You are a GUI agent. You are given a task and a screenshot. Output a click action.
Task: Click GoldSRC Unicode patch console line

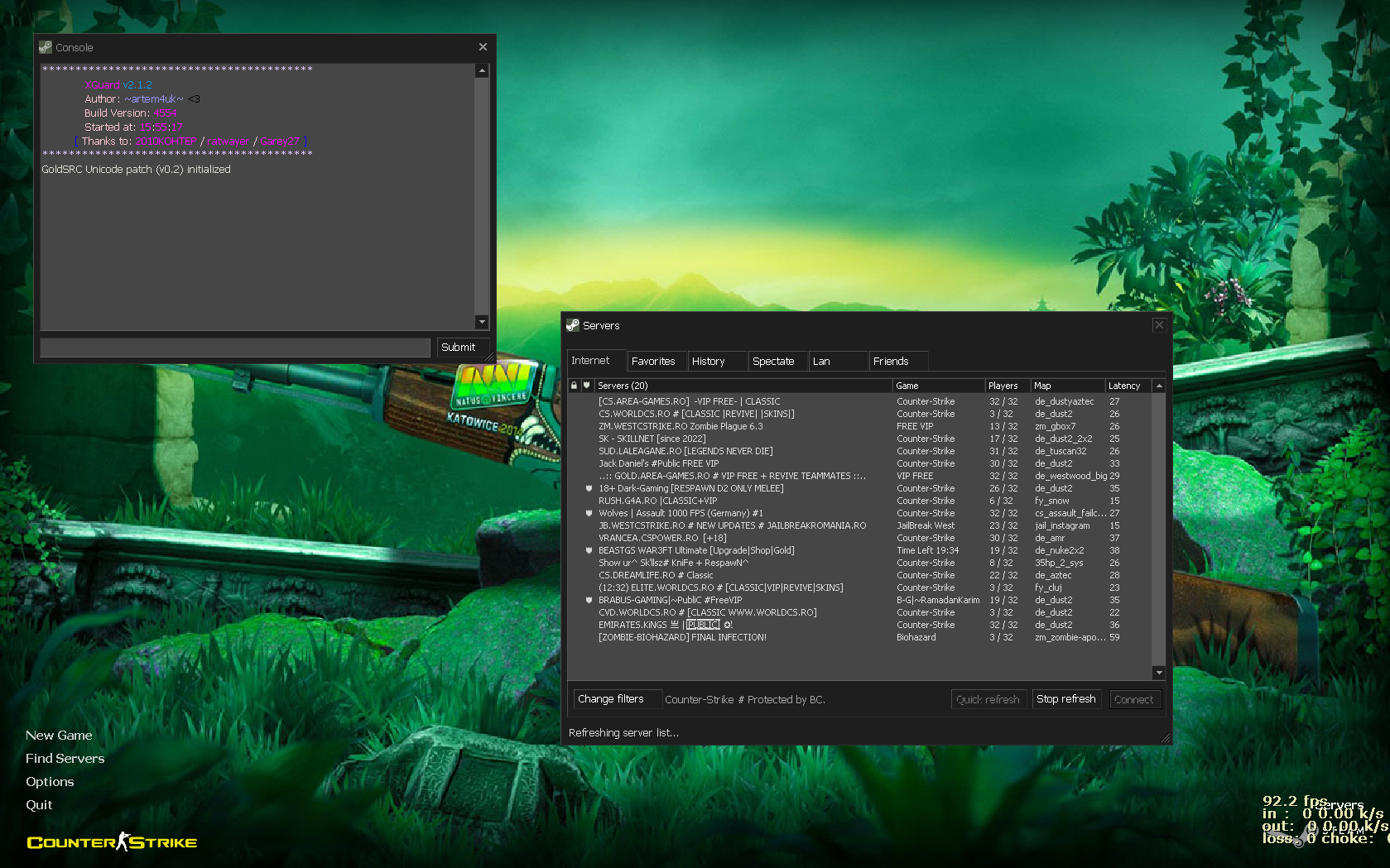137,169
